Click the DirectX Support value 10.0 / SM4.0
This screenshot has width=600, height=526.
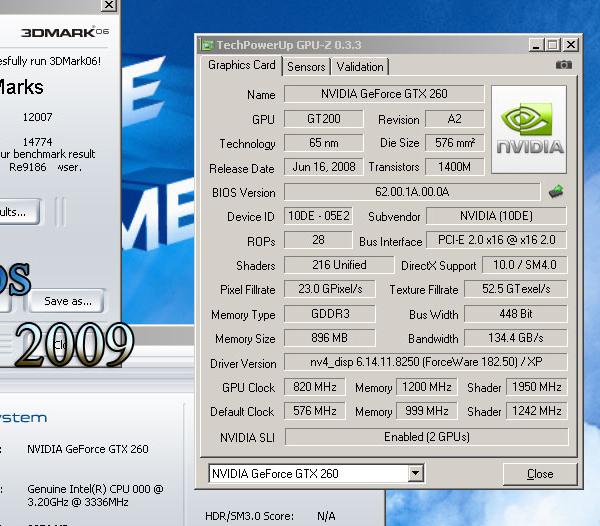pos(525,265)
